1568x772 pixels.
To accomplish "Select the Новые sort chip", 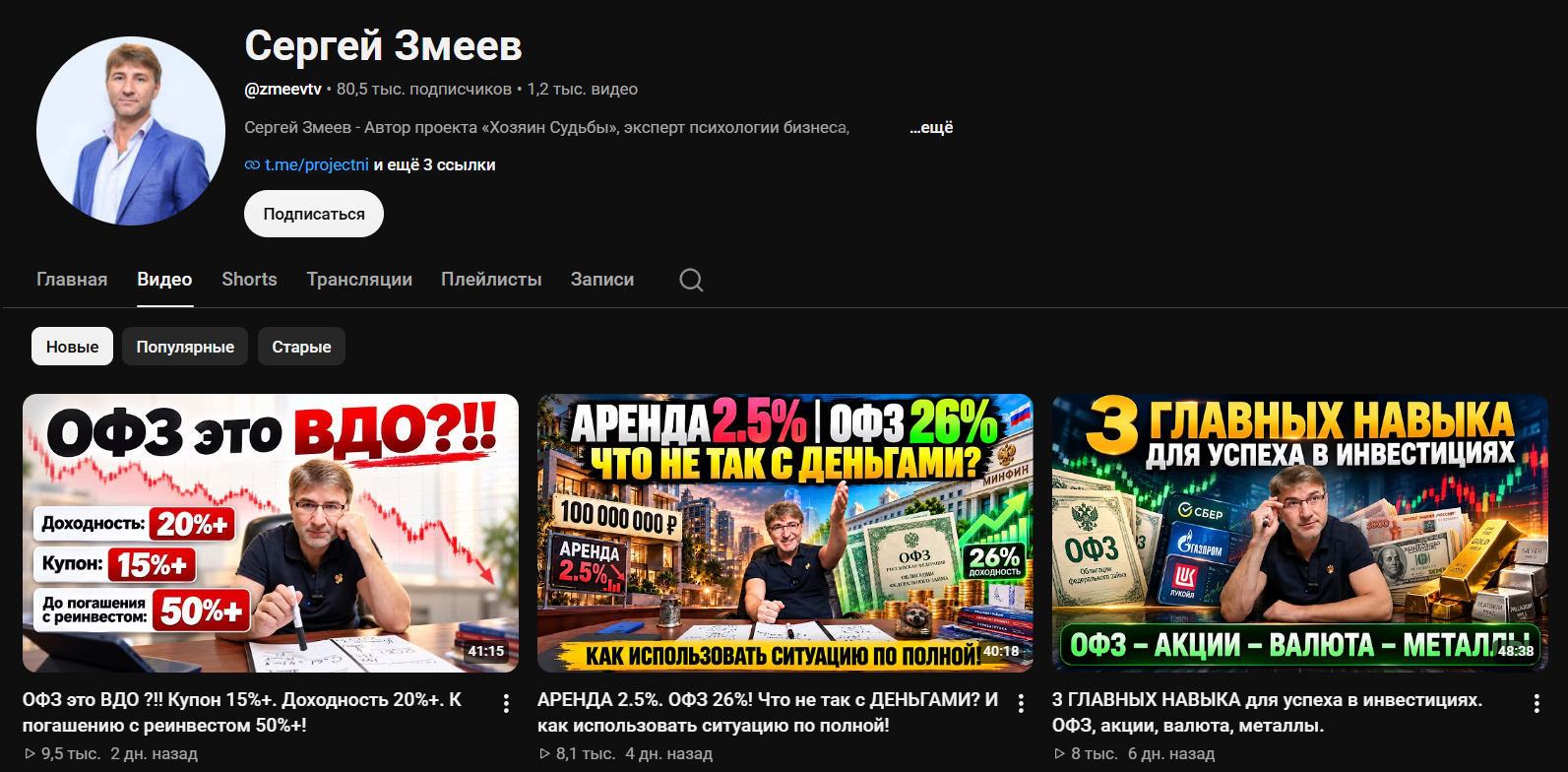I will click(x=72, y=347).
